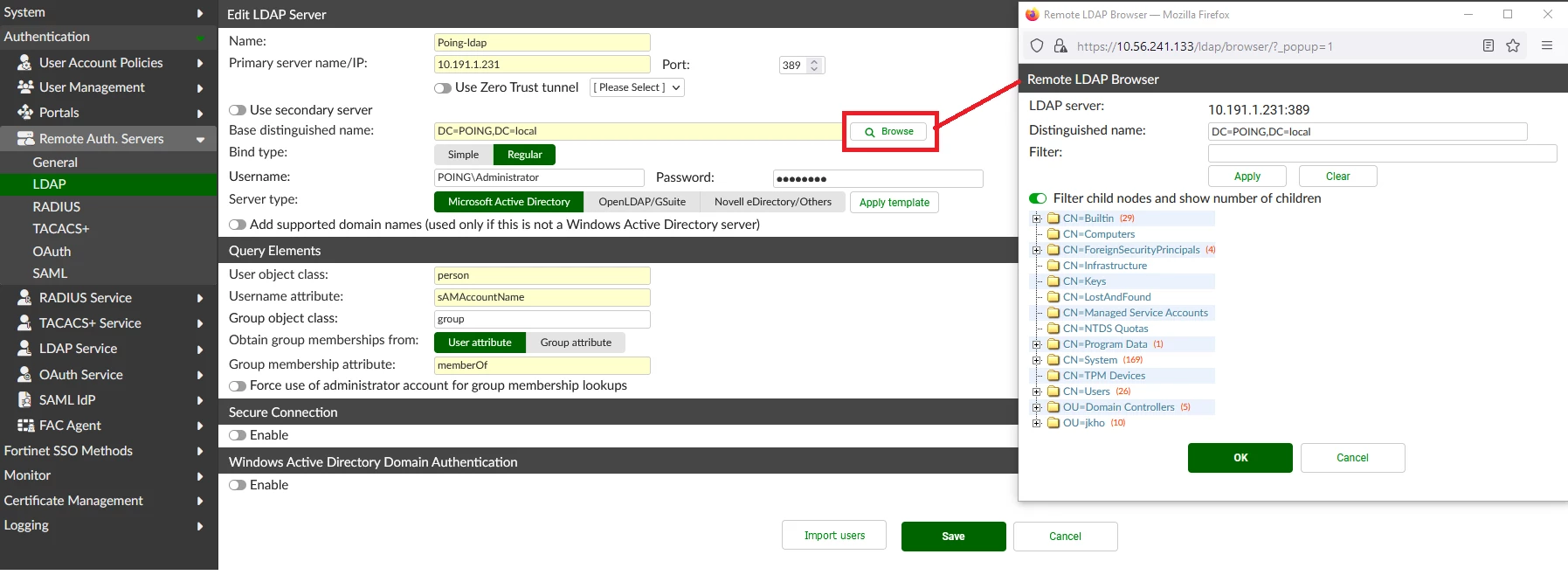The height and width of the screenshot is (575, 1568).
Task: Expand the CN=System tree node
Action: [x=1037, y=360]
